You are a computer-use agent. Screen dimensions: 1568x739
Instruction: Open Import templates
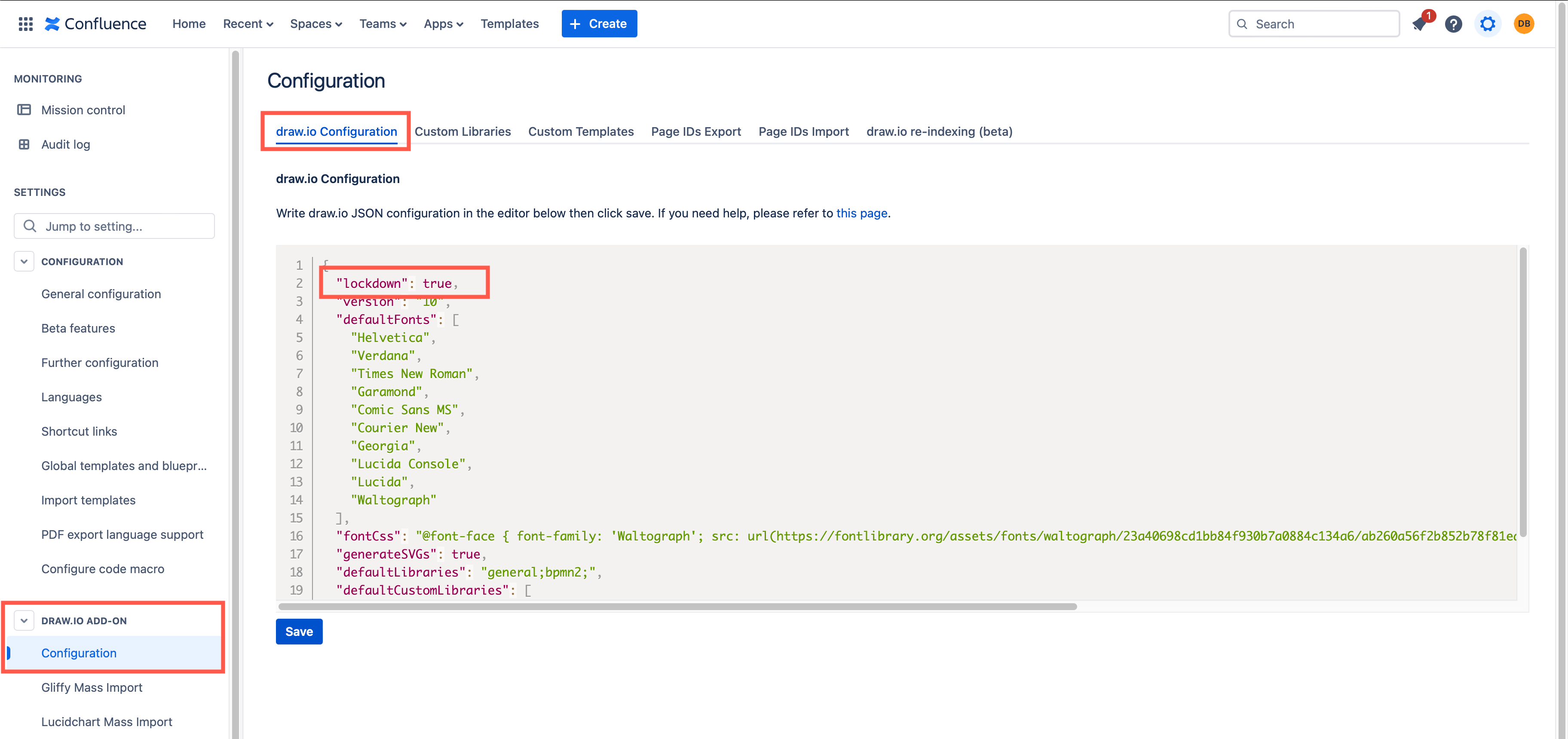(x=88, y=500)
